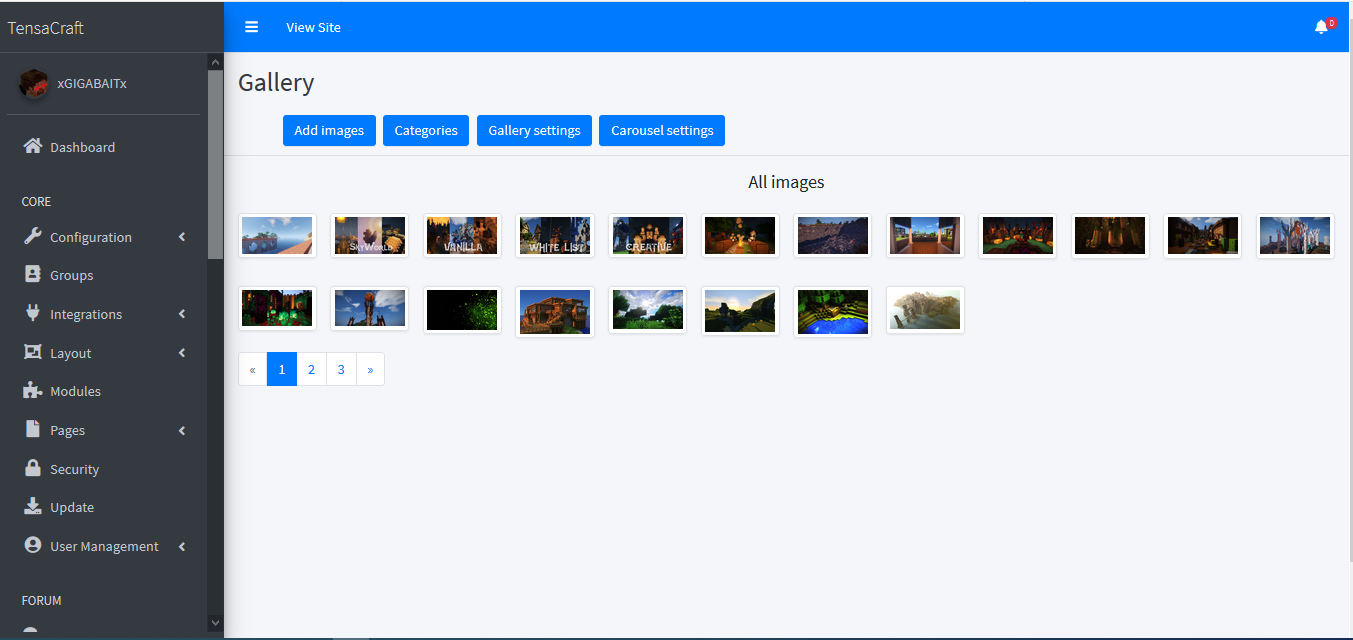This screenshot has height=640, width=1353.
Task: Click the Modules puzzle-piece icon
Action: (33, 390)
